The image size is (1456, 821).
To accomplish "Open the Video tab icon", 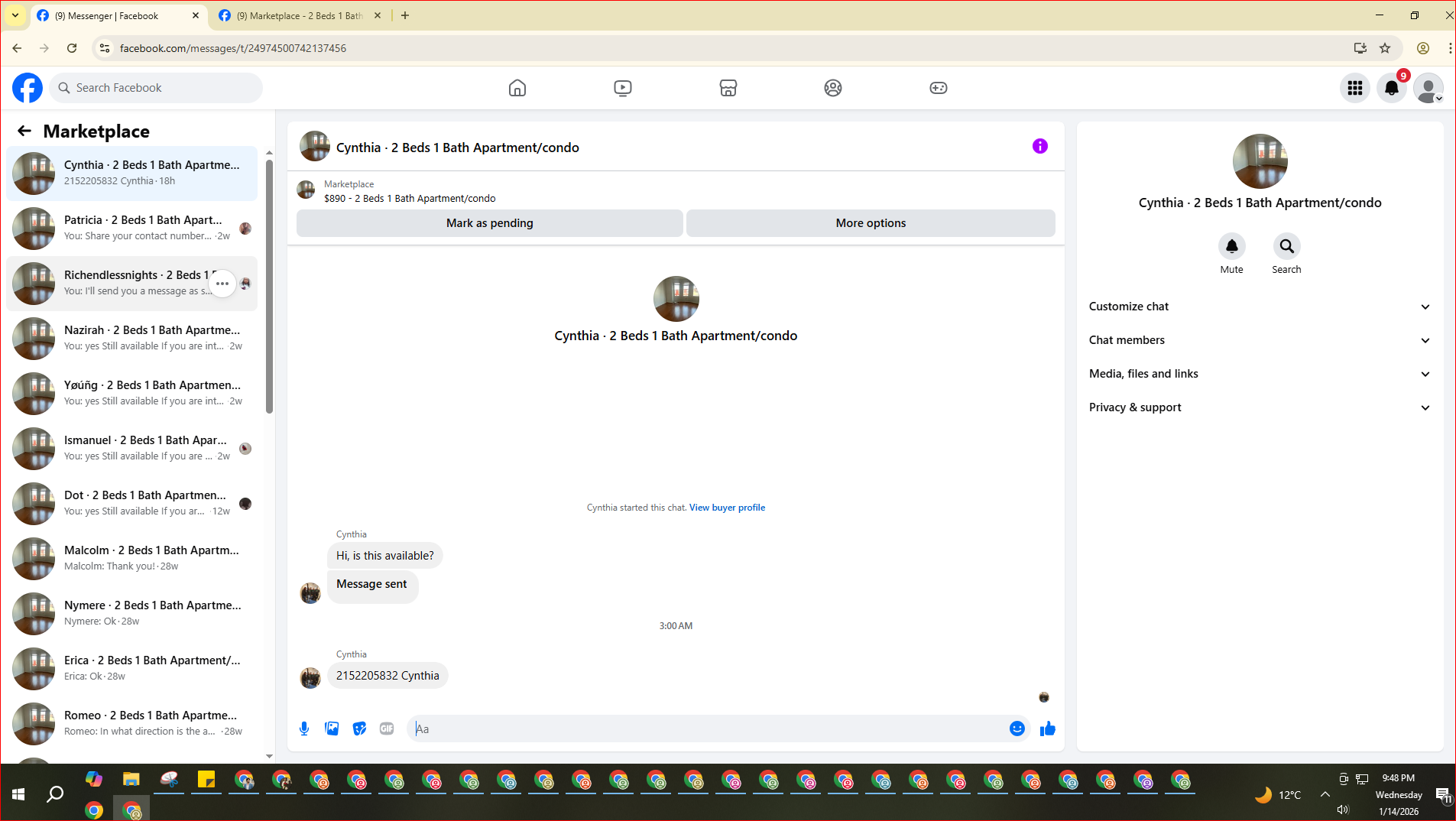I will (x=623, y=88).
